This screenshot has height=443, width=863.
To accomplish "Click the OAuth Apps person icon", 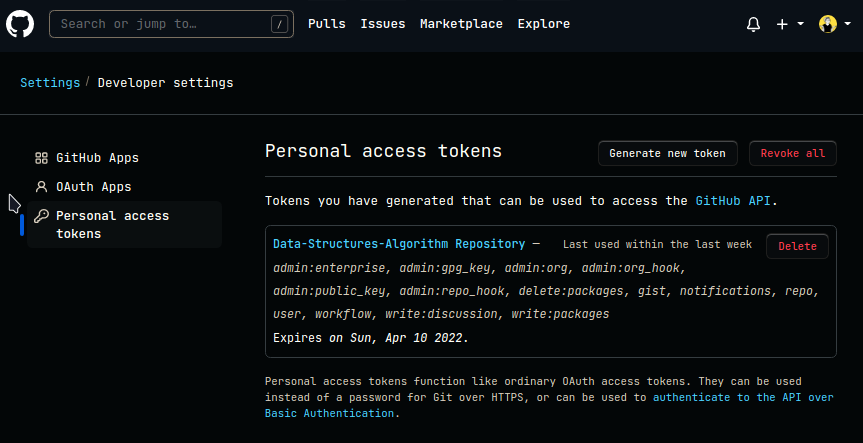I will click(x=41, y=187).
